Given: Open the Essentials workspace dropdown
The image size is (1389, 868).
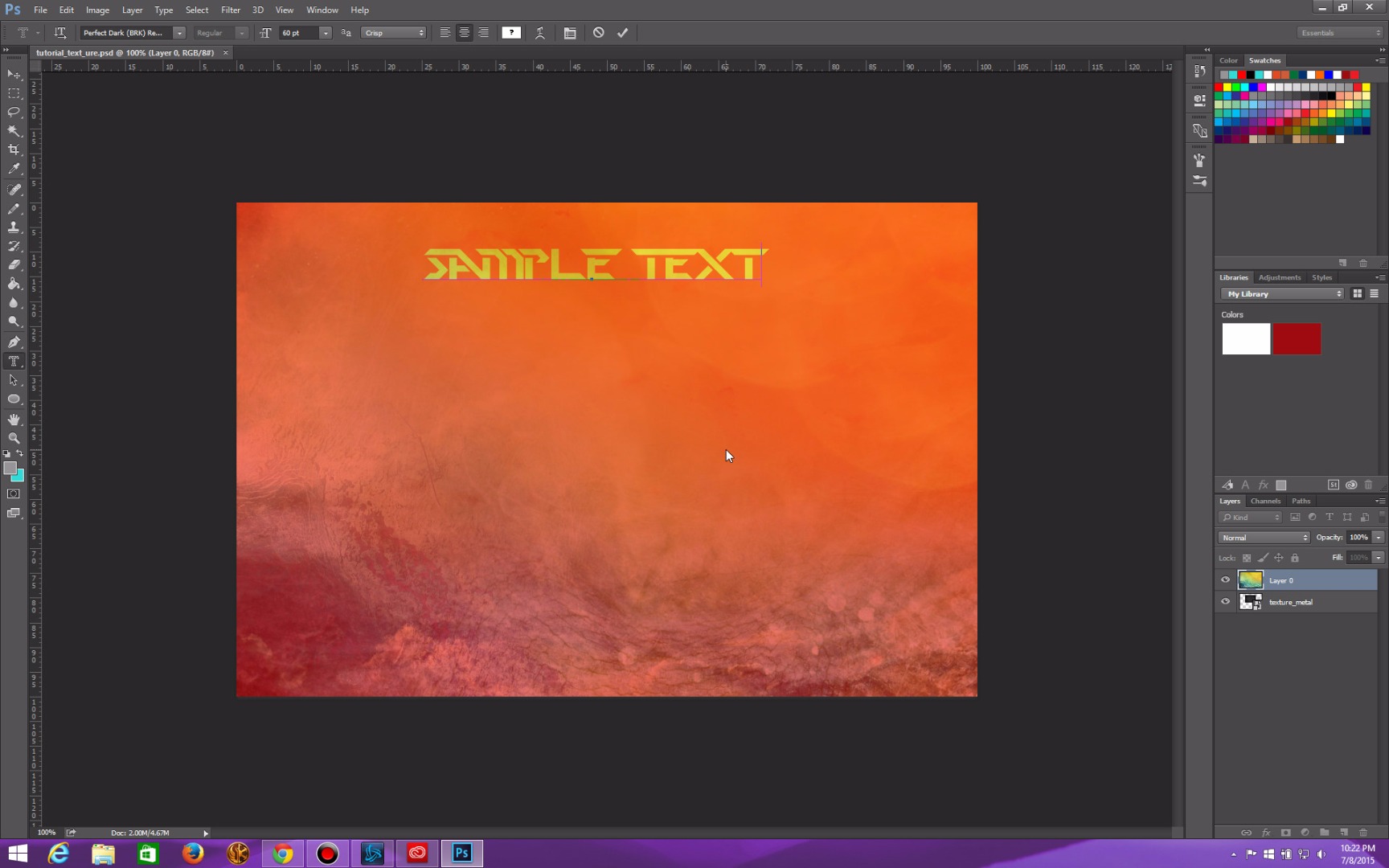Looking at the screenshot, I should tap(1340, 33).
